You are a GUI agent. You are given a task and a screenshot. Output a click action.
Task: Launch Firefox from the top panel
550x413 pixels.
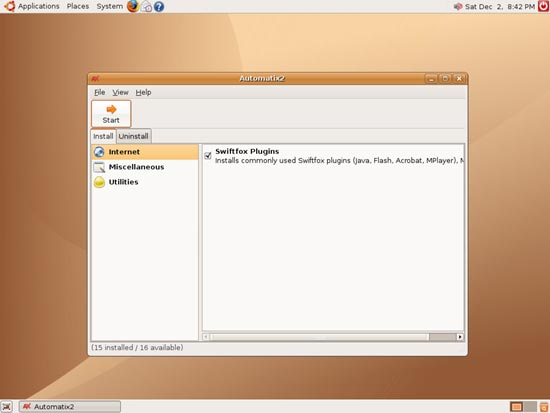(x=133, y=6)
